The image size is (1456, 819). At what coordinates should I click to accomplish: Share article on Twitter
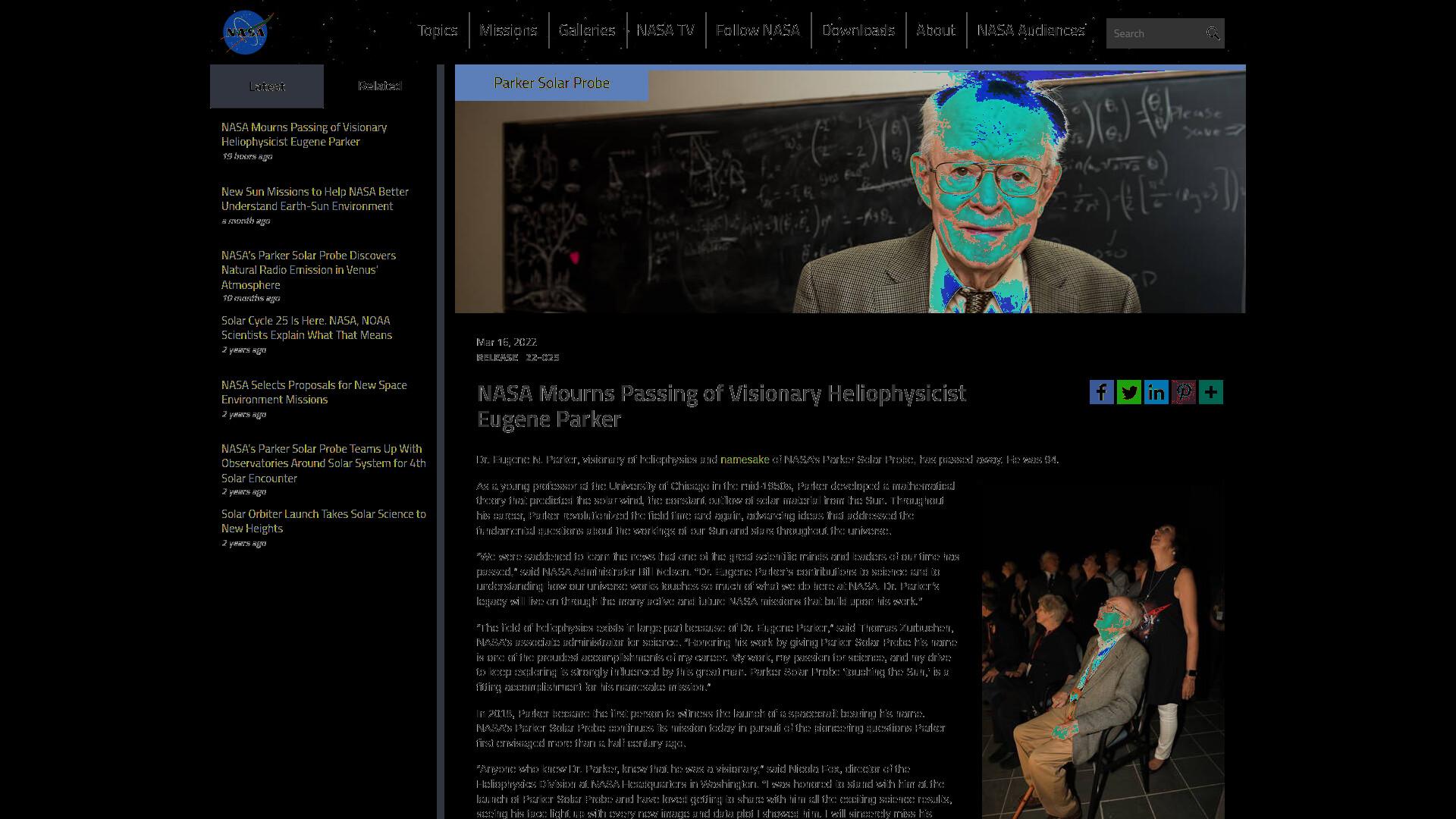pos(1129,392)
